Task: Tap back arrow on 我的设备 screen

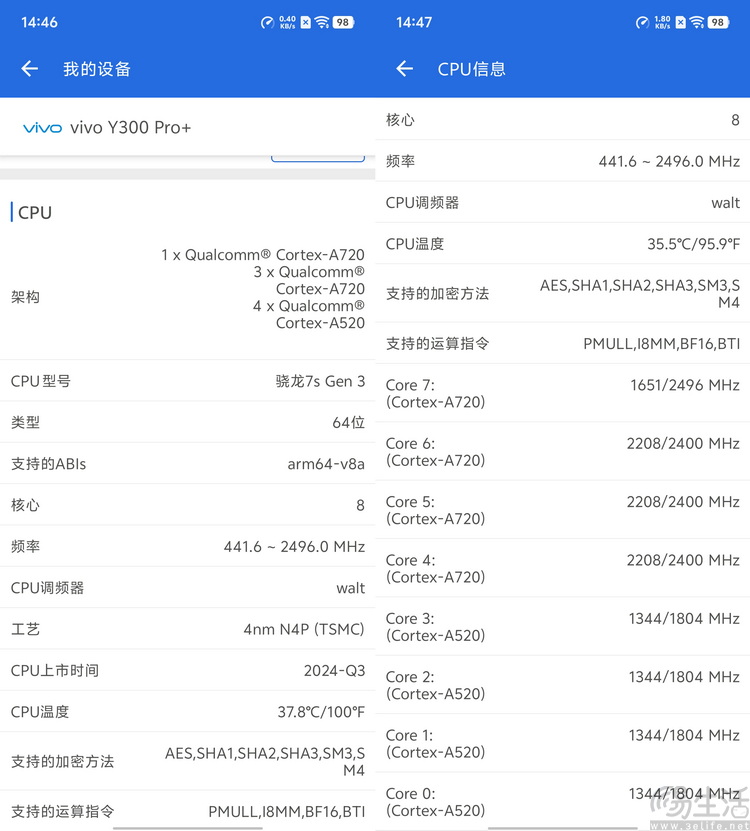Action: tap(30, 68)
